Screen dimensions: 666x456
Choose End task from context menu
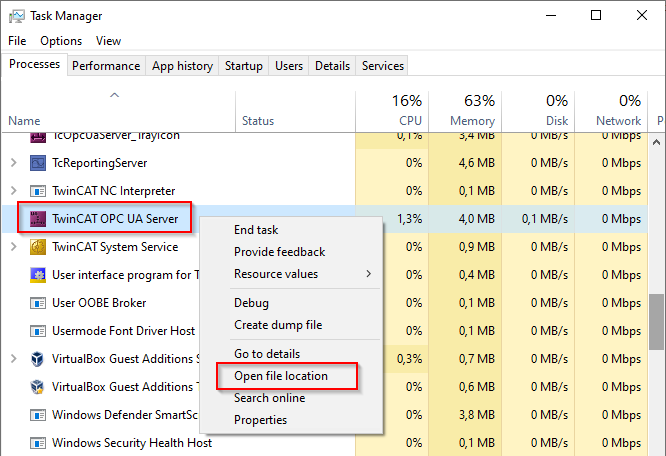coord(256,230)
